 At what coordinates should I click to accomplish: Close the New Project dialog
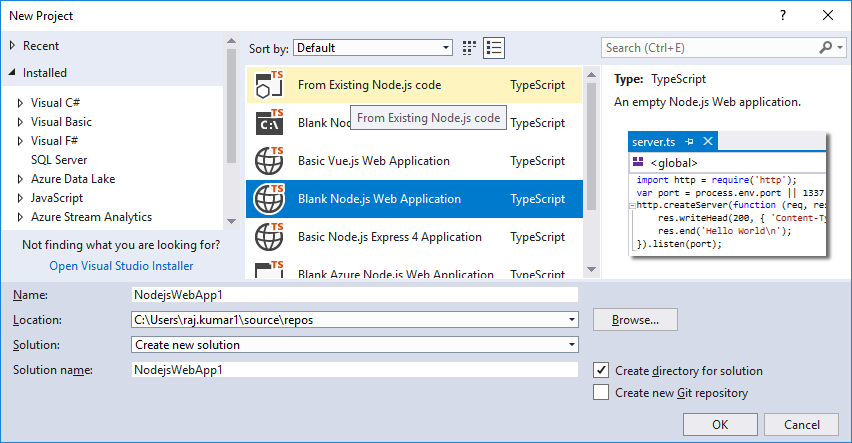[828, 15]
